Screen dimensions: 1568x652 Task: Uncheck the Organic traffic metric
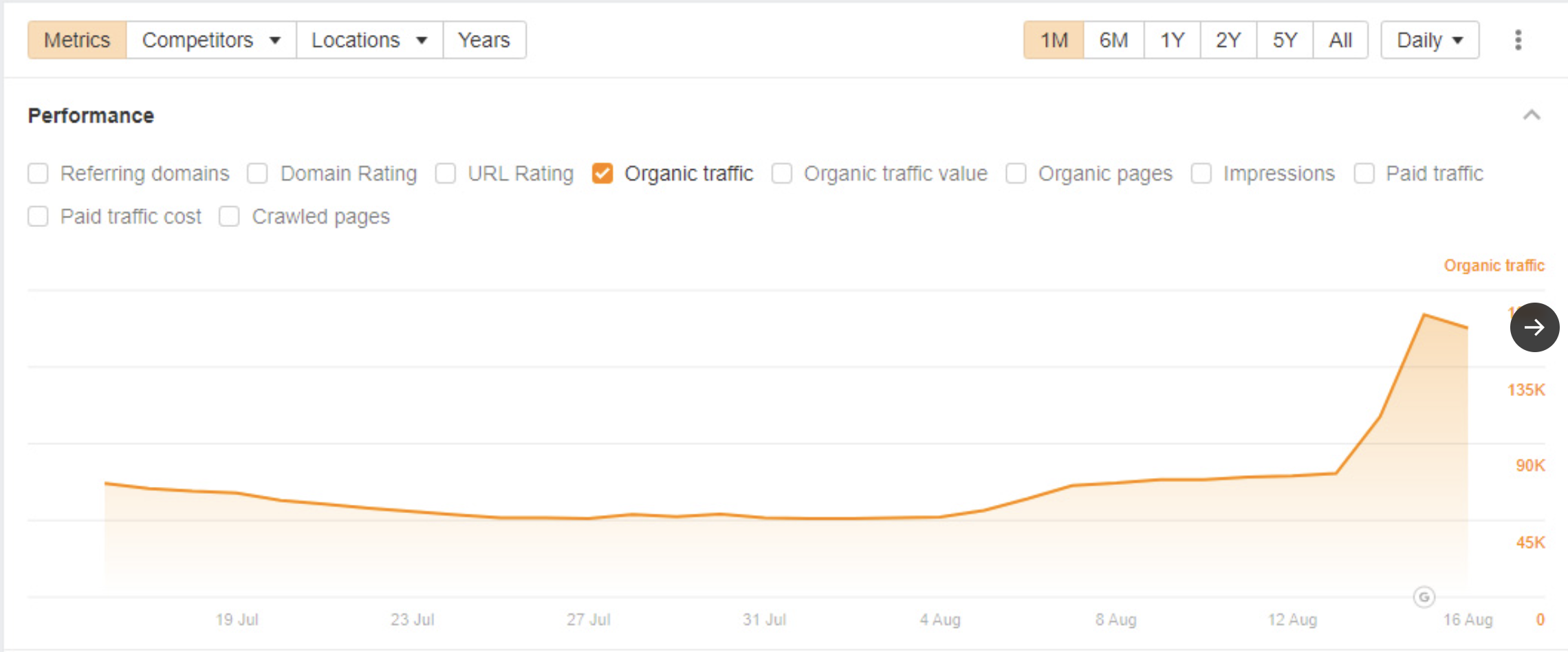click(x=603, y=174)
